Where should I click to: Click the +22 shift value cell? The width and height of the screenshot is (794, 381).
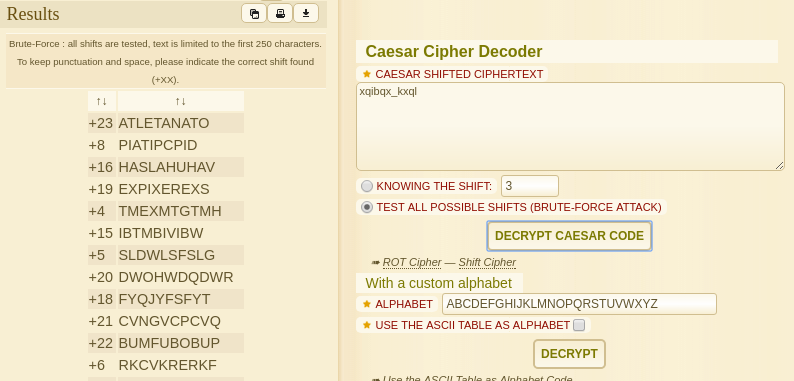(x=102, y=343)
